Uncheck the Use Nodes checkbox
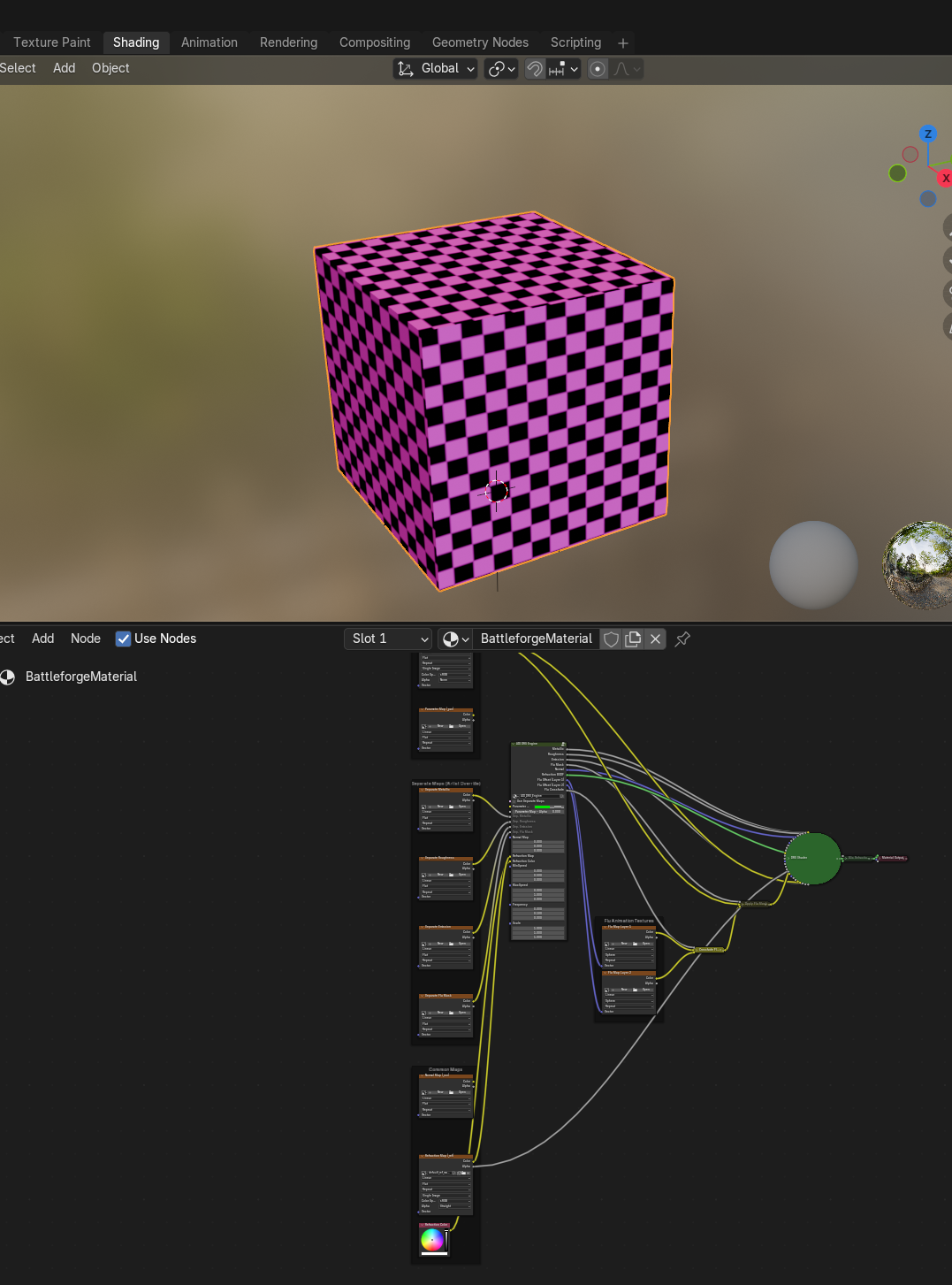The width and height of the screenshot is (952, 1285). [123, 639]
